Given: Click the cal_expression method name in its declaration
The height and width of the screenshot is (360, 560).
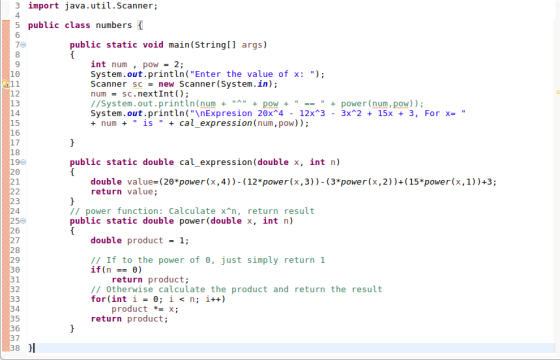Looking at the screenshot, I should coord(216,162).
